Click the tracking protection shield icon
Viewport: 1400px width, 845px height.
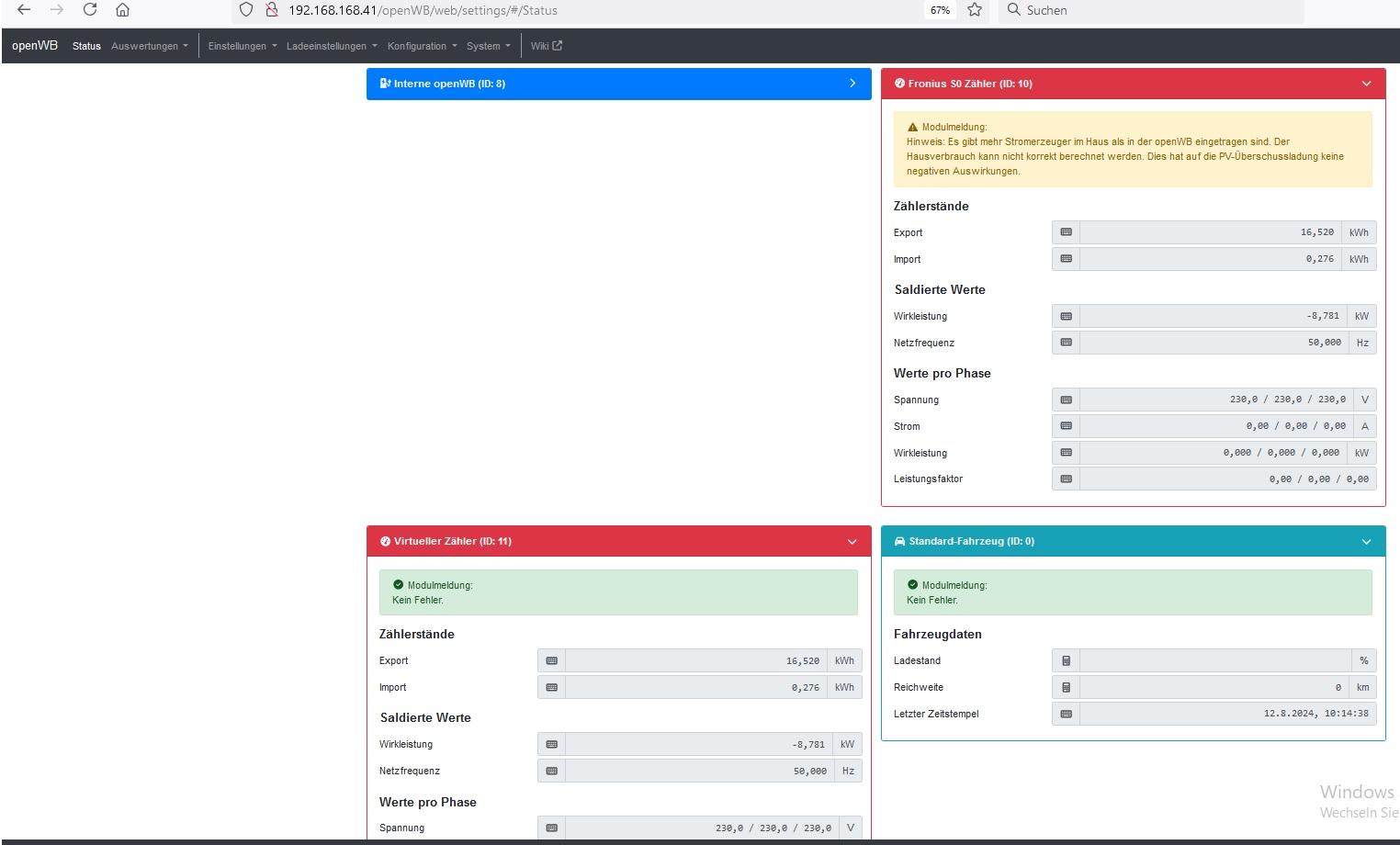[246, 10]
